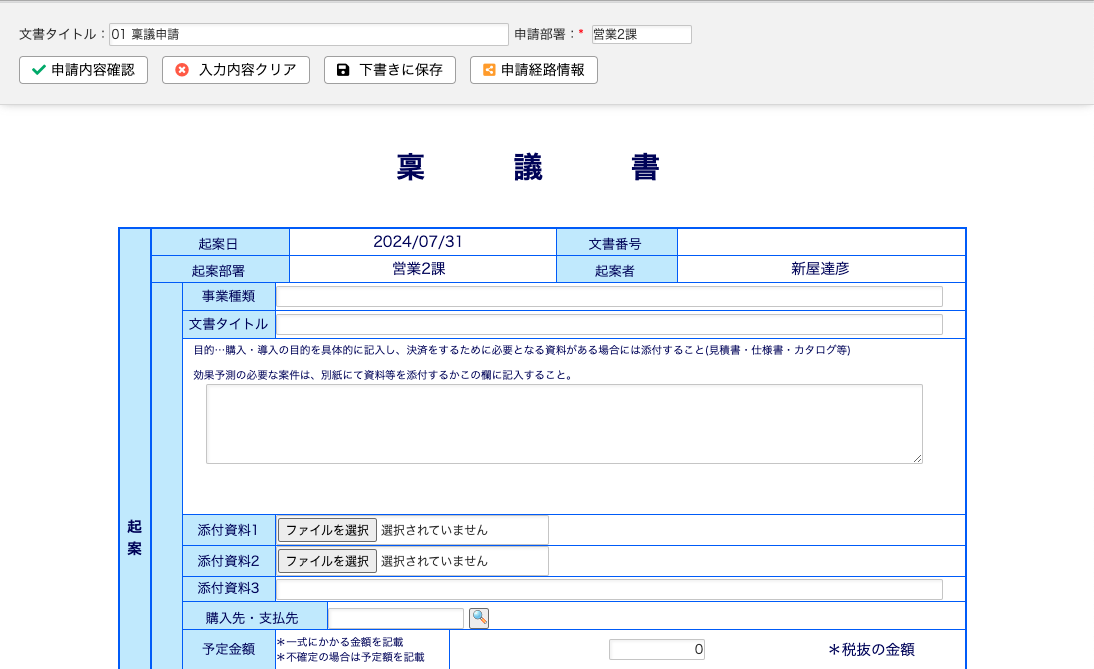1094x669 pixels.
Task: Save the draft with 下書きに保存
Action: click(x=389, y=70)
